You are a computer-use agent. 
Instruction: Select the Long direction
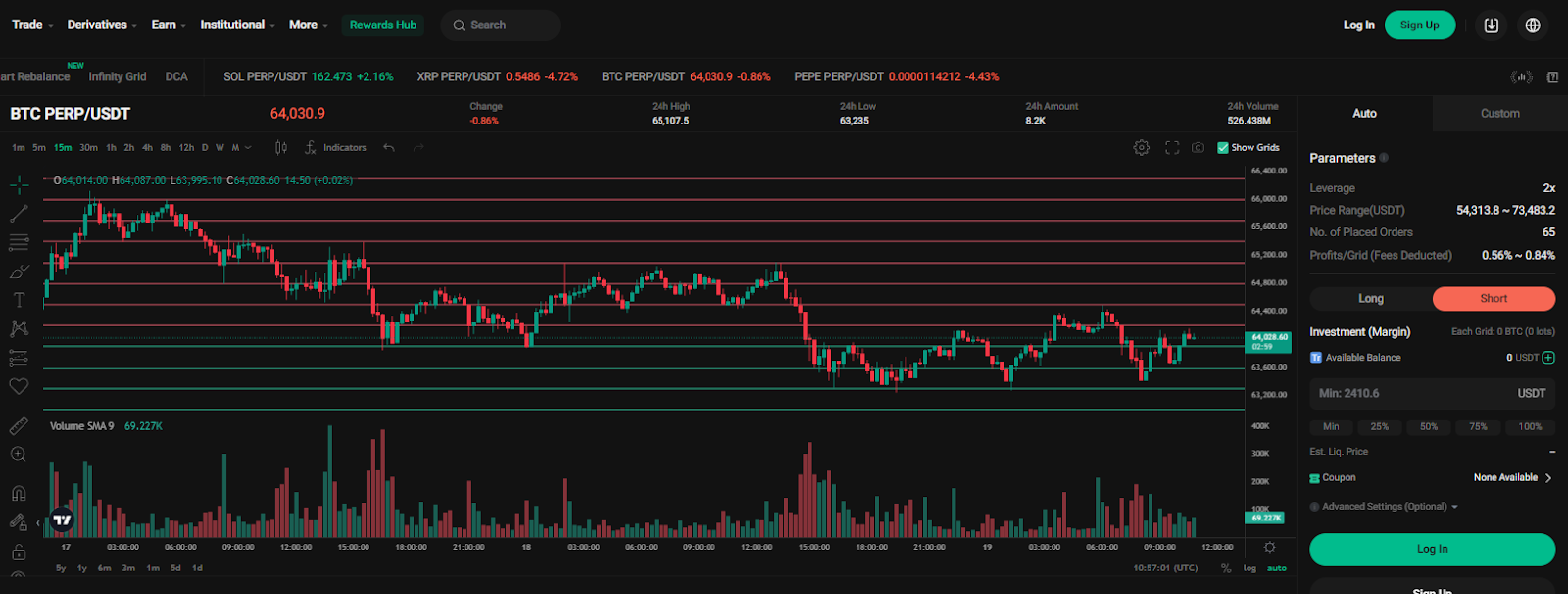pos(1371,299)
